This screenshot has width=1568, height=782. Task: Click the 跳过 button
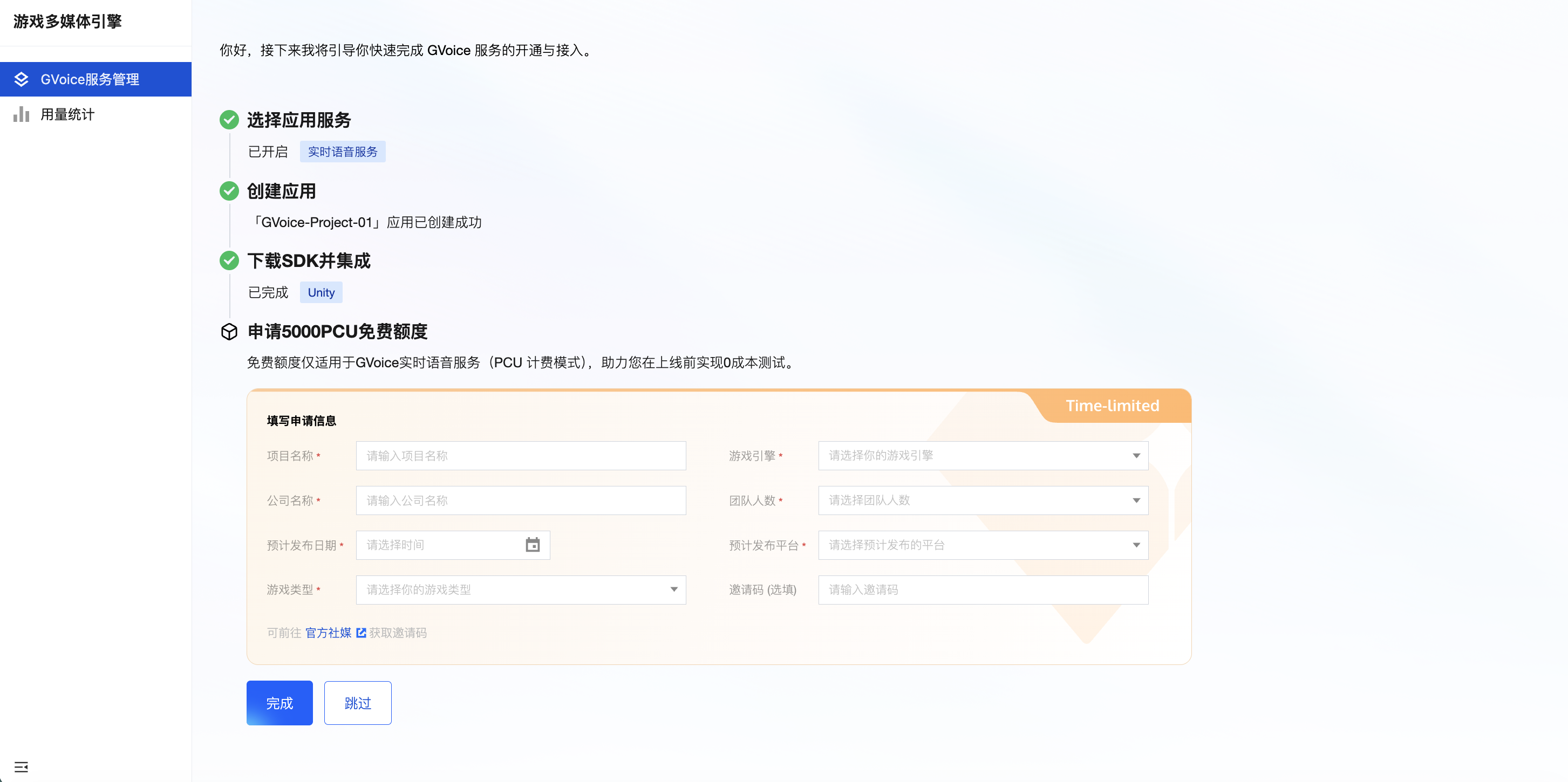357,703
